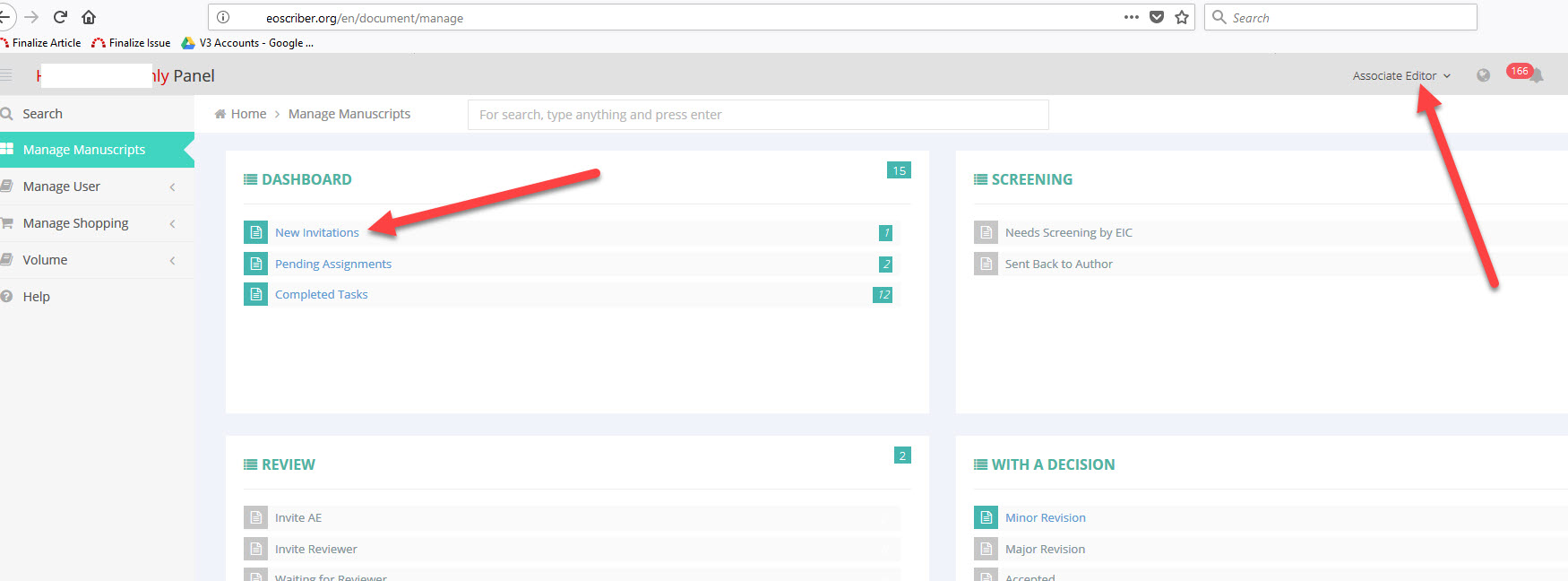Click the Home breadcrumb house icon

coord(220,114)
